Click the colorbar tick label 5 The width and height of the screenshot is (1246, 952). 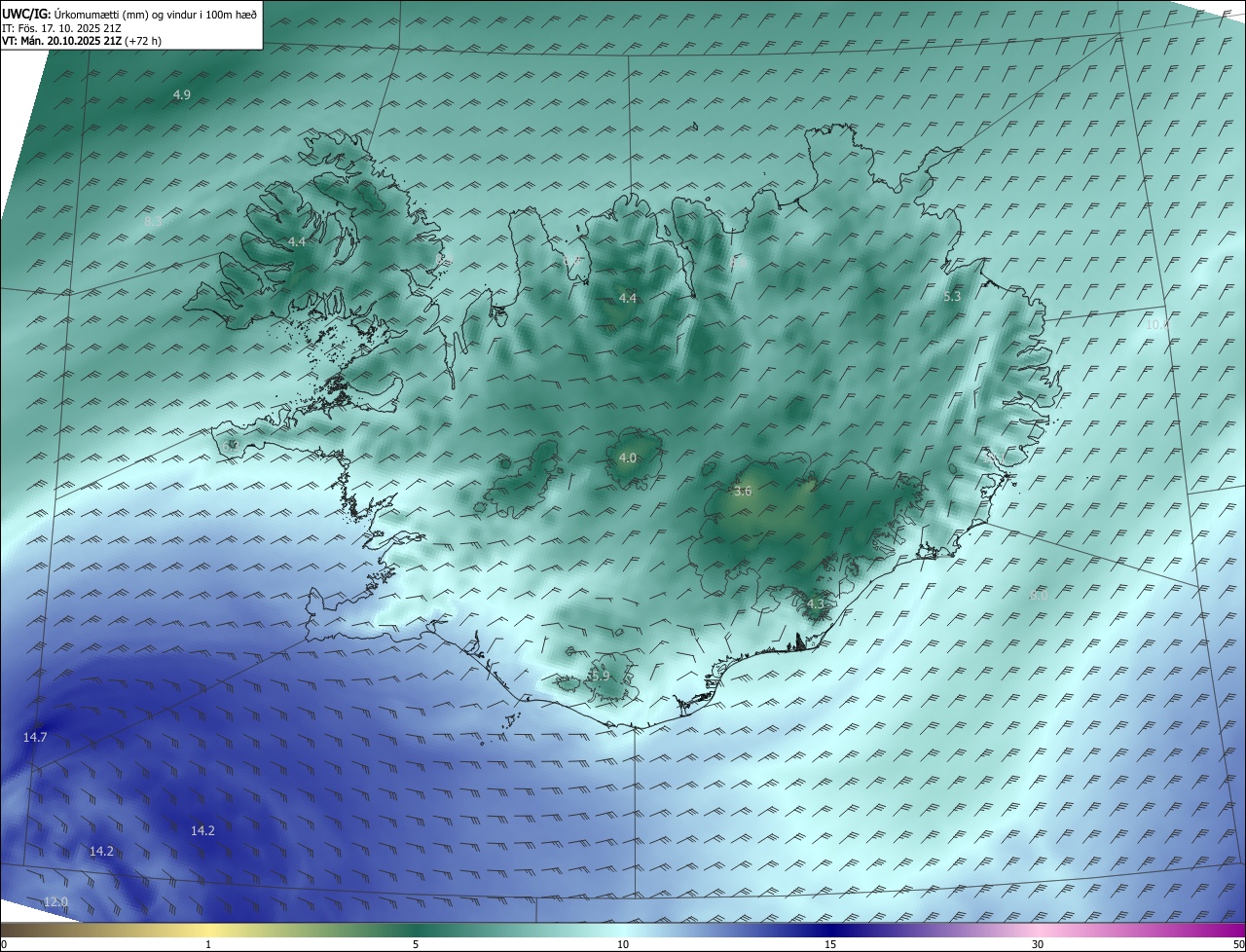(416, 945)
